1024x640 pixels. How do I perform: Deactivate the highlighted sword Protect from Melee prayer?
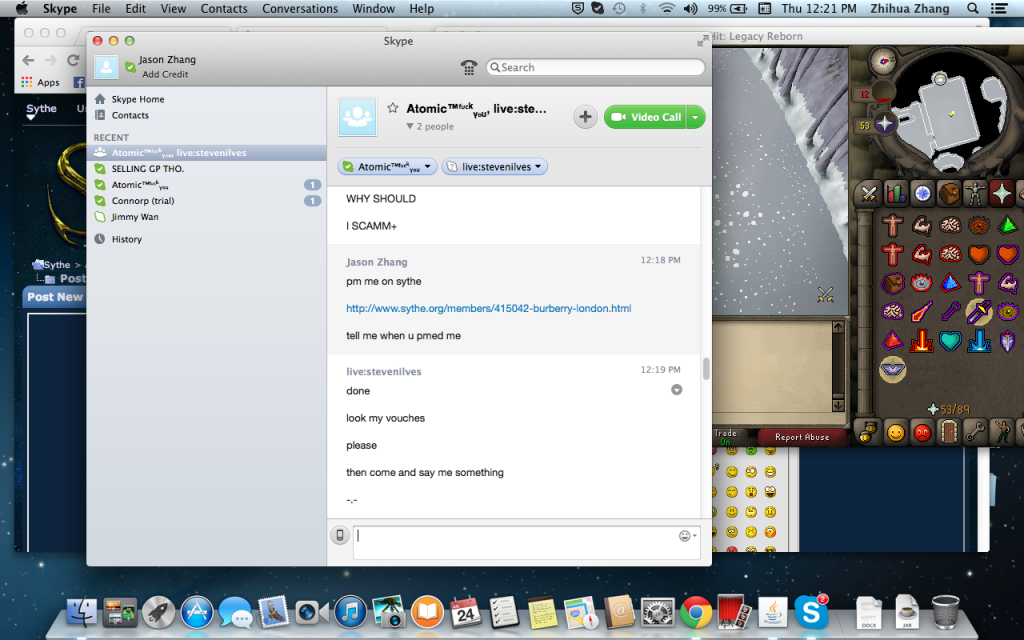coord(978,312)
